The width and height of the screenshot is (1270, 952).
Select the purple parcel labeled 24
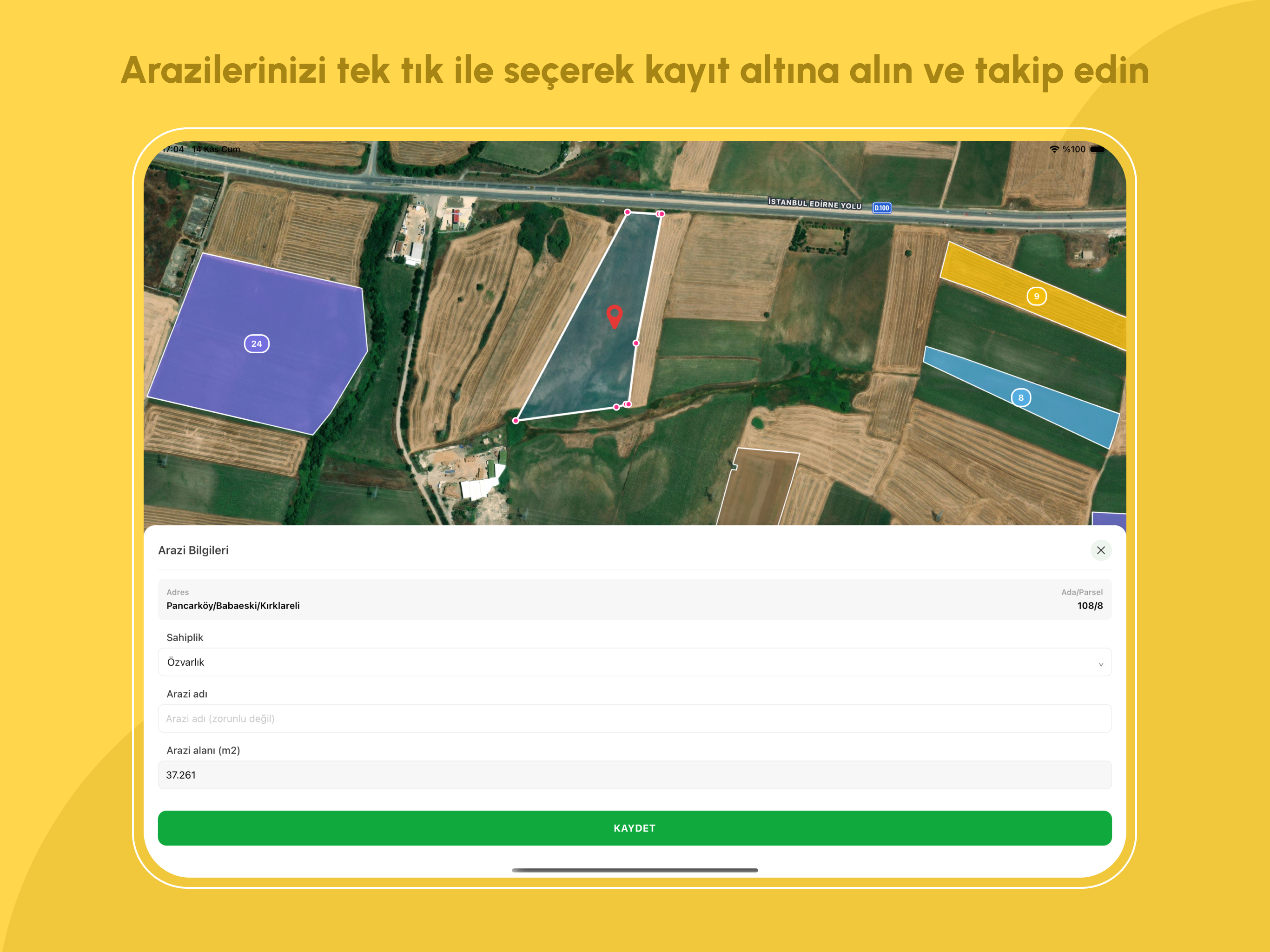point(257,344)
